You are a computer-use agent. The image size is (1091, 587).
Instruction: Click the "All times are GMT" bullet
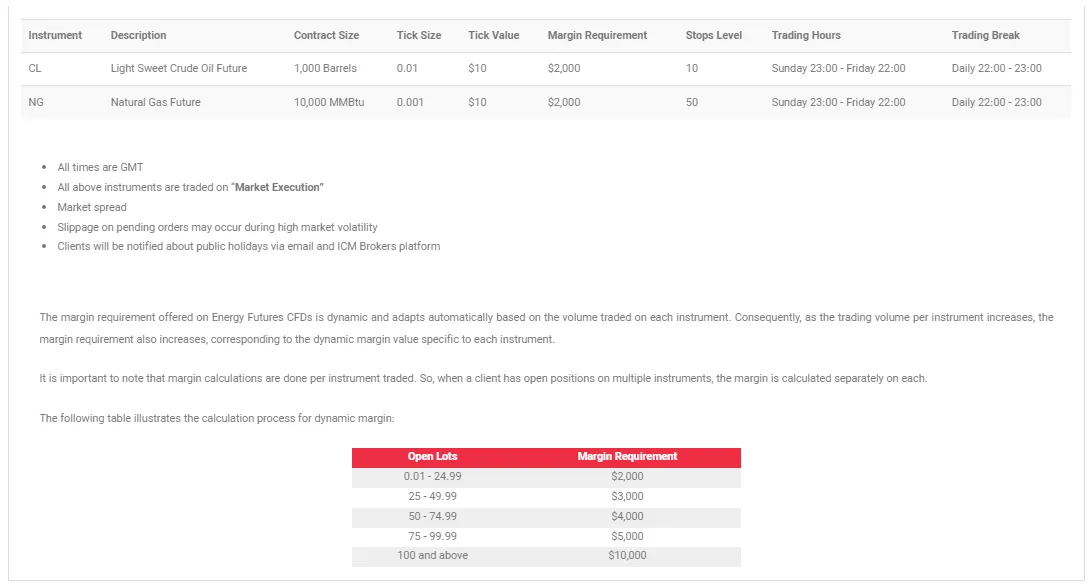pyautogui.click(x=100, y=167)
